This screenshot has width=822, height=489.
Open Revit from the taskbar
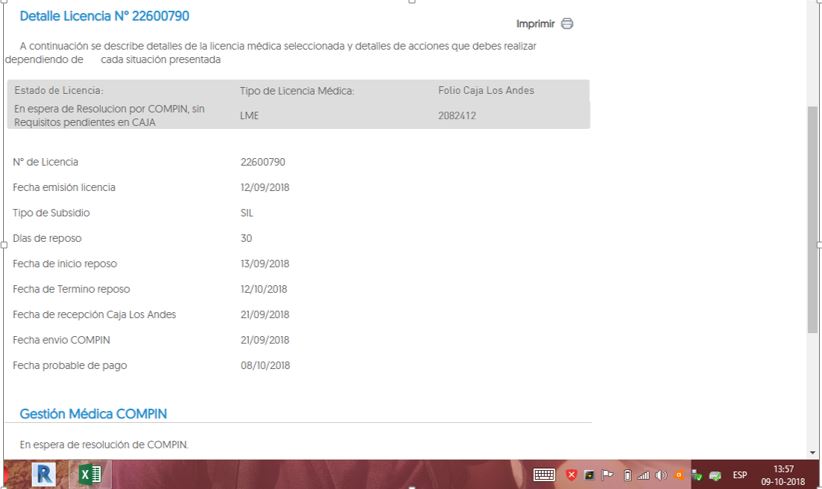point(44,475)
